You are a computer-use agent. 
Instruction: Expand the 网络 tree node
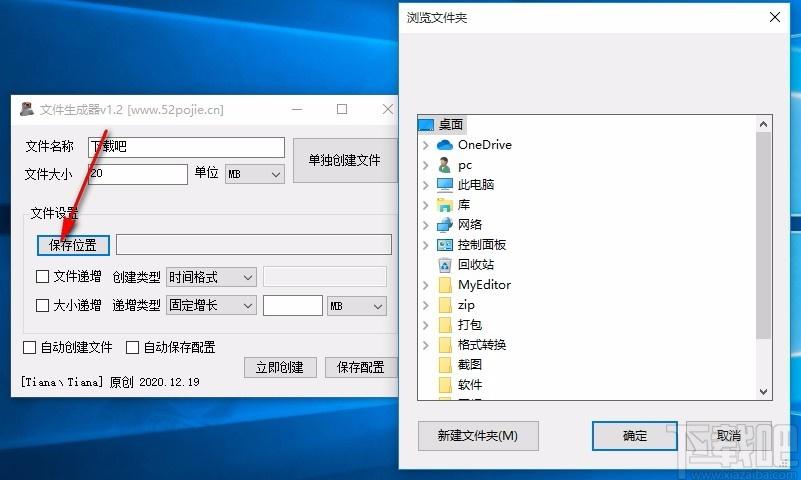[x=426, y=225]
